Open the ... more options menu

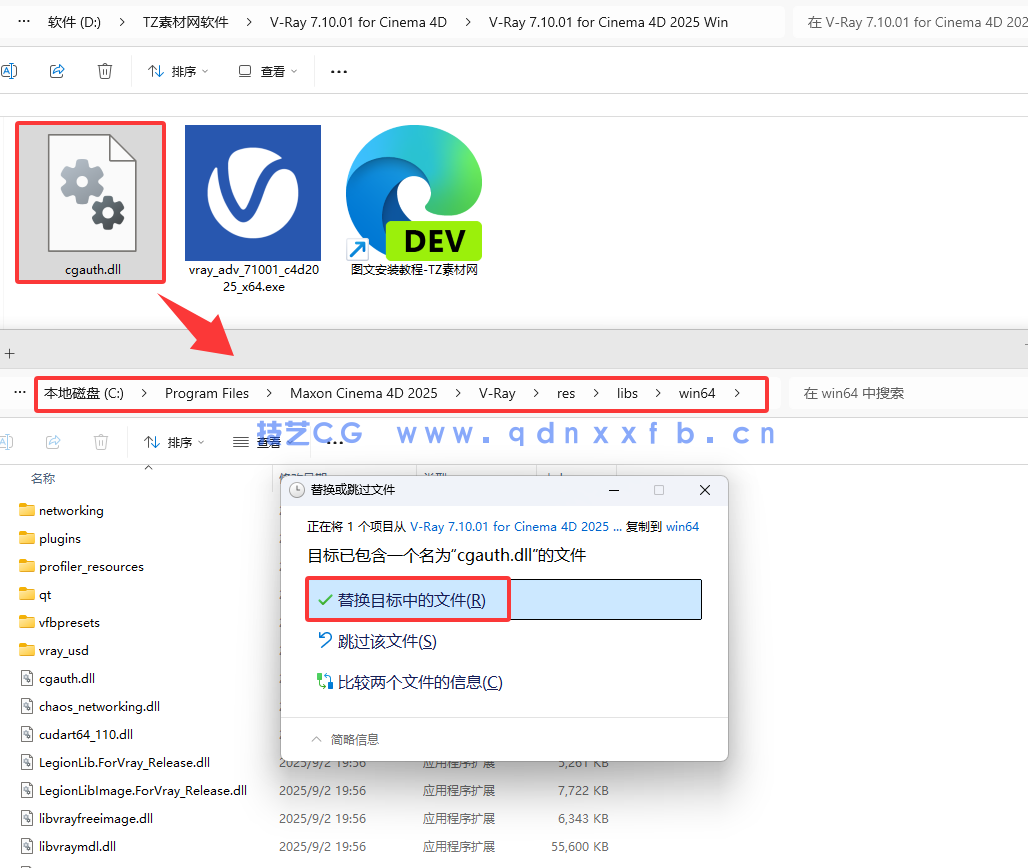338,71
